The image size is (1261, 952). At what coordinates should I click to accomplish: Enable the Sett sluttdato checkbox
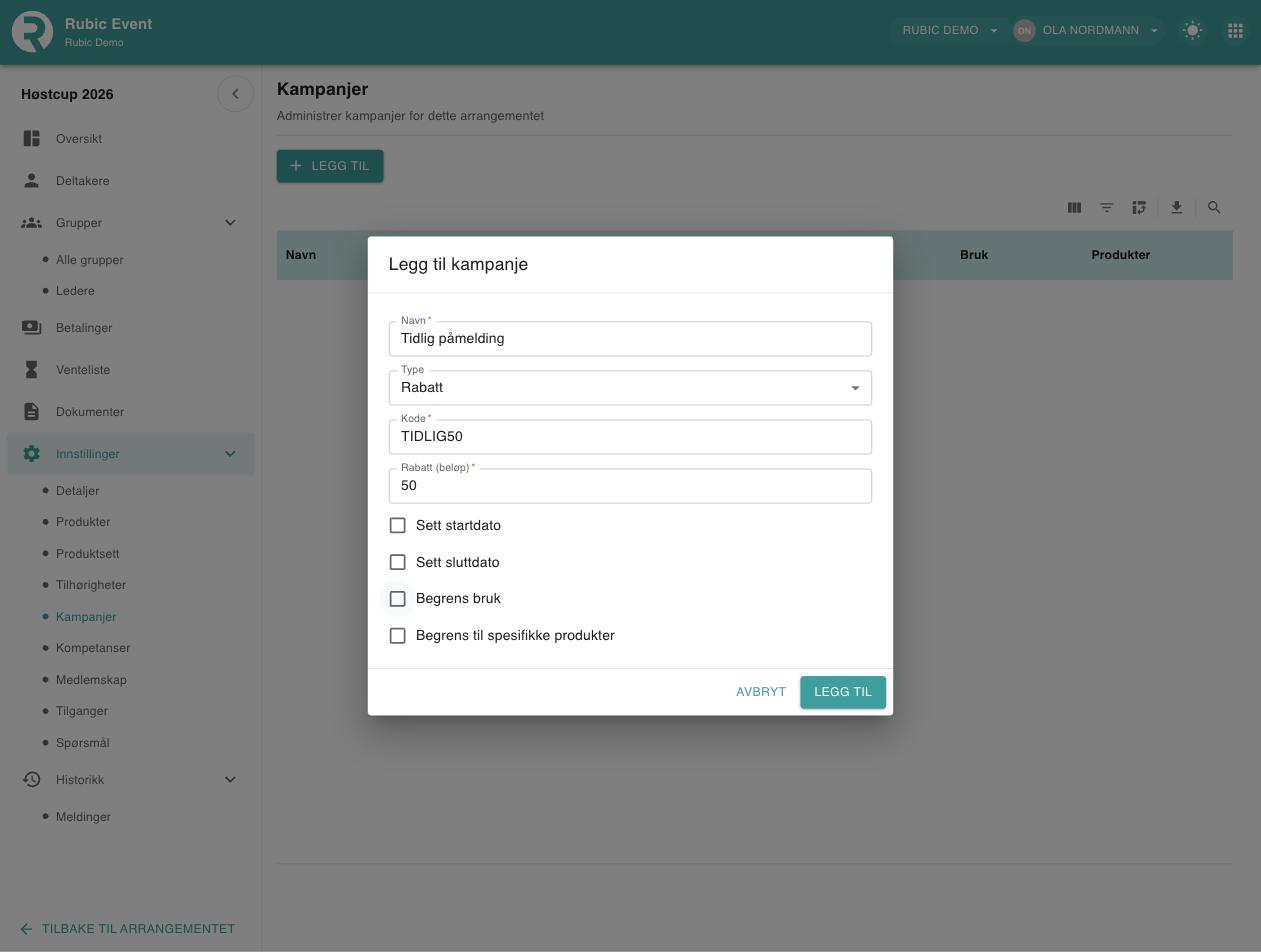pyautogui.click(x=398, y=563)
